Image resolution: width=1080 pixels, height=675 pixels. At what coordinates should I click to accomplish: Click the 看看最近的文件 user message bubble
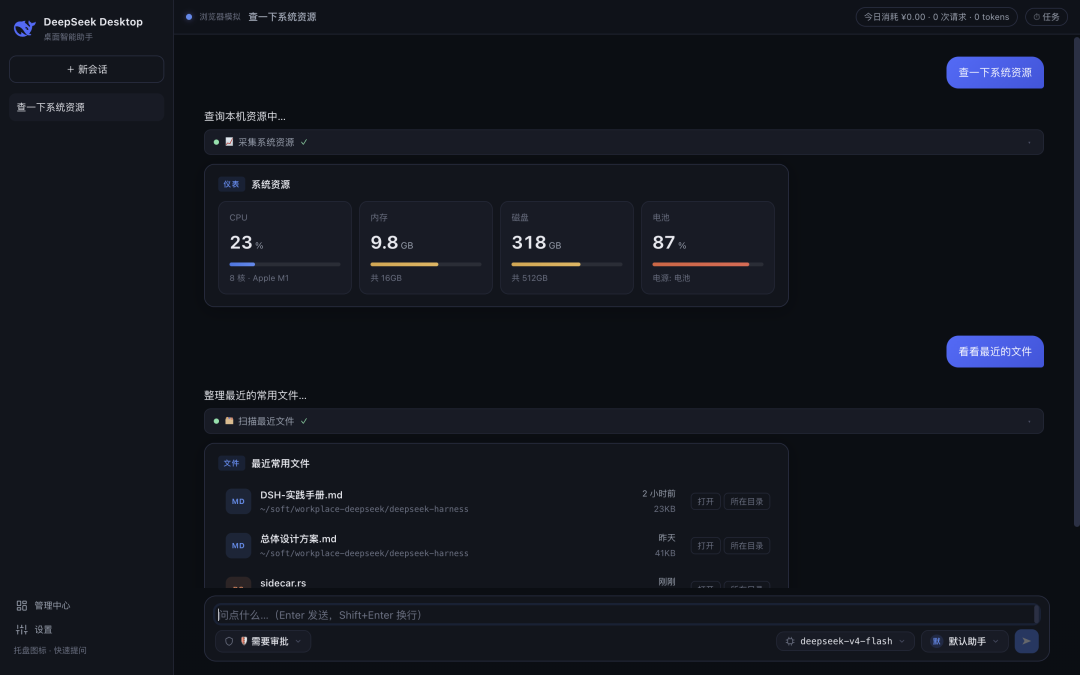click(x=995, y=351)
